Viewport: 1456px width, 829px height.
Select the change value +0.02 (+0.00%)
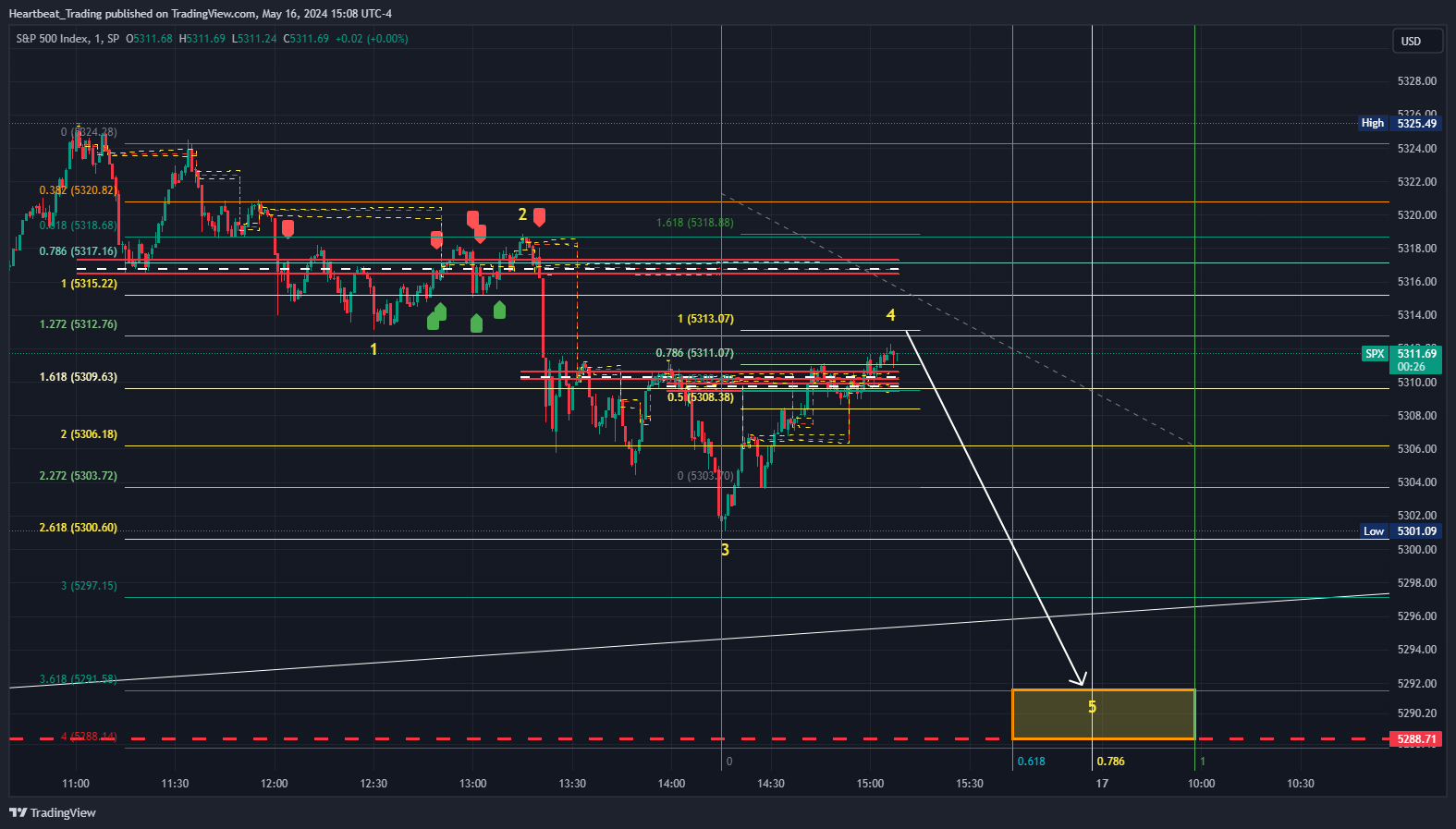(372, 39)
